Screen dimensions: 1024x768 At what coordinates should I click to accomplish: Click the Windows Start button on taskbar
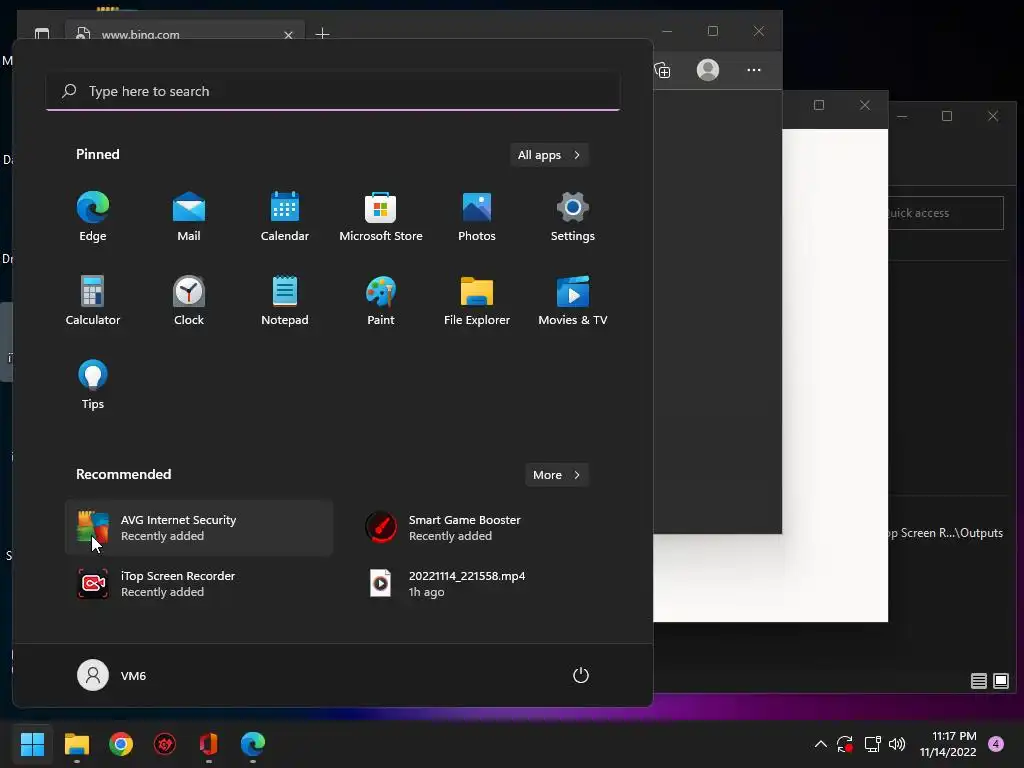coord(32,744)
